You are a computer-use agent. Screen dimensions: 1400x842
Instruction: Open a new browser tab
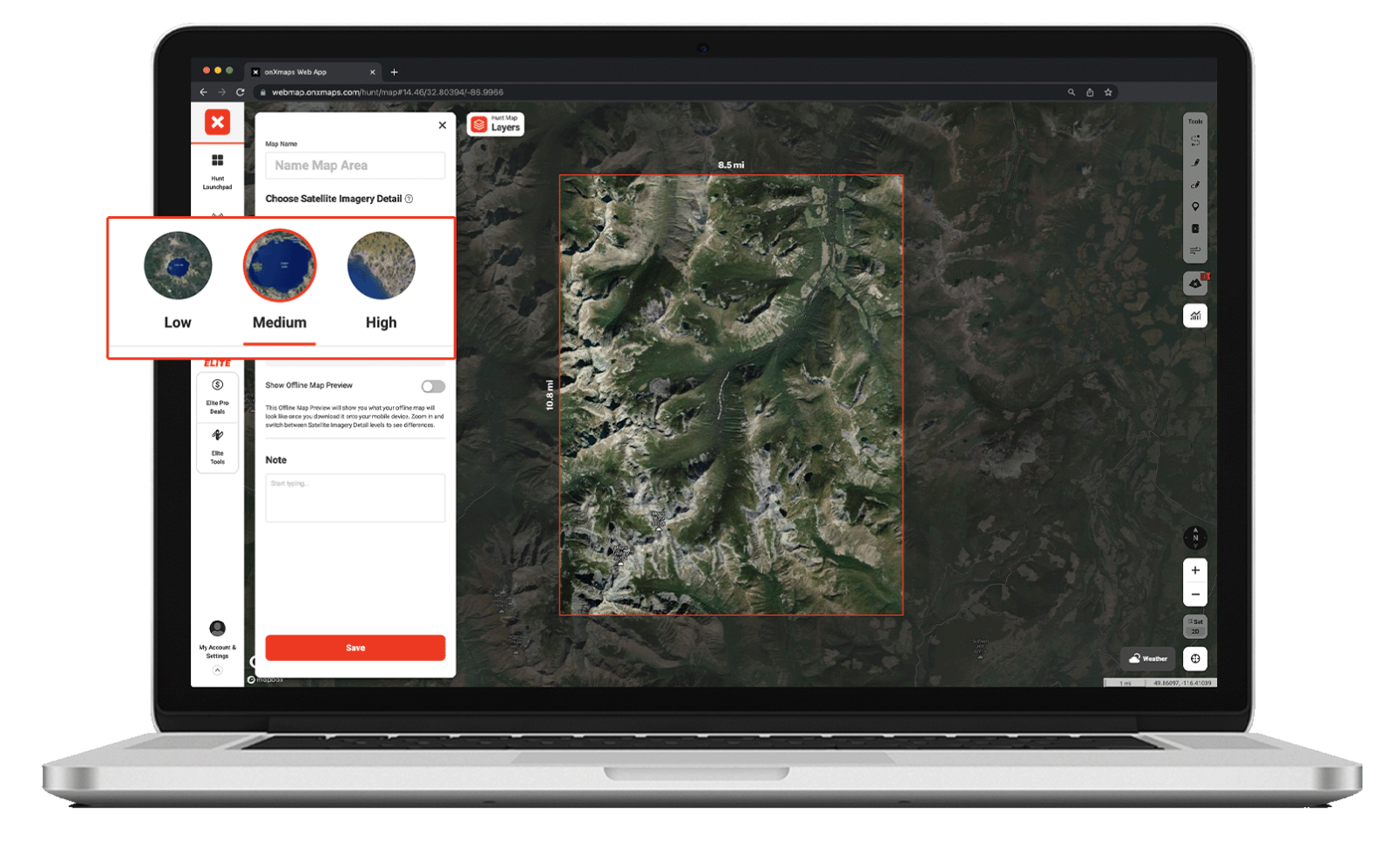click(394, 72)
